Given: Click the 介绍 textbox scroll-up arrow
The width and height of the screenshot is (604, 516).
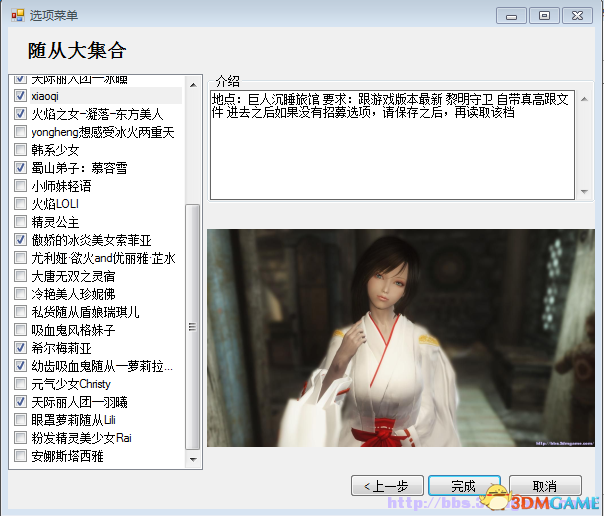Looking at the screenshot, I should coord(584,99).
